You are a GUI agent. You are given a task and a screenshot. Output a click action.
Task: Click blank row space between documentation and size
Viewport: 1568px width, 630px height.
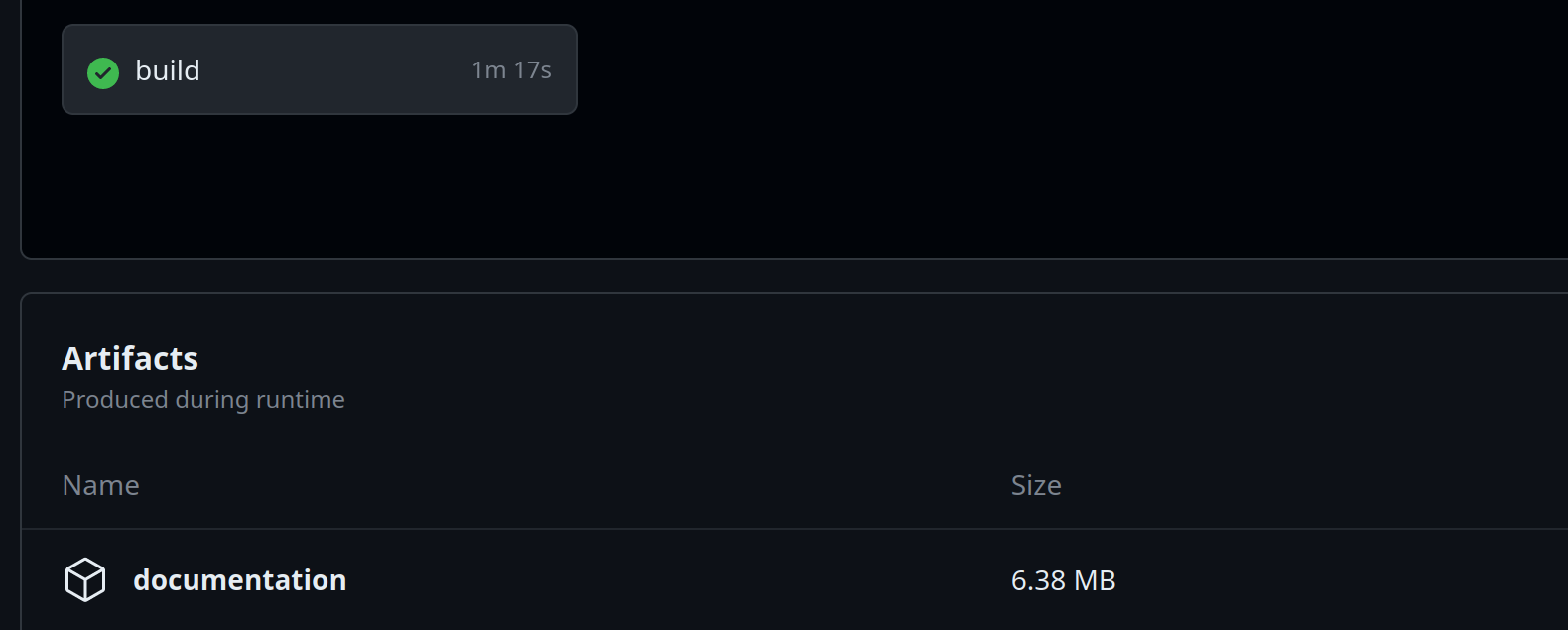click(675, 580)
